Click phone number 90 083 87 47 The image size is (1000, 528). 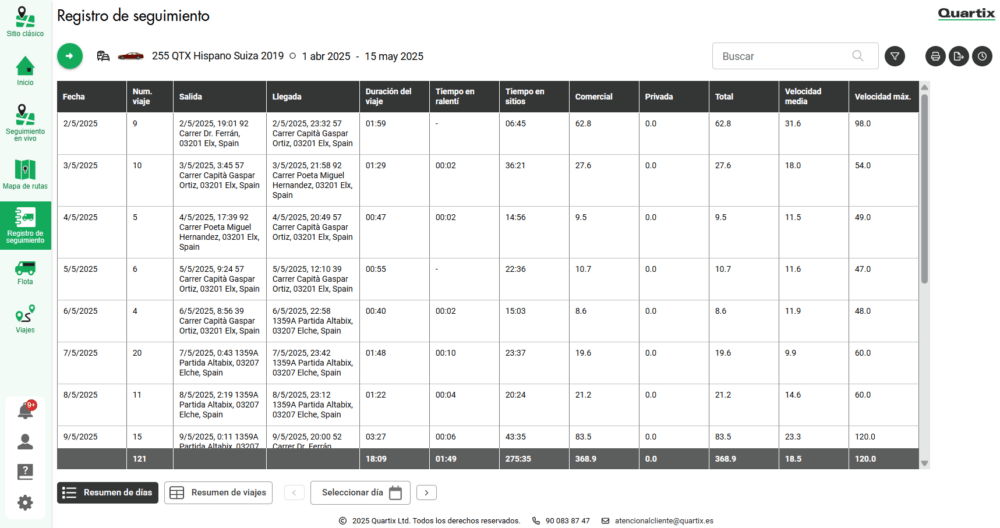click(568, 521)
